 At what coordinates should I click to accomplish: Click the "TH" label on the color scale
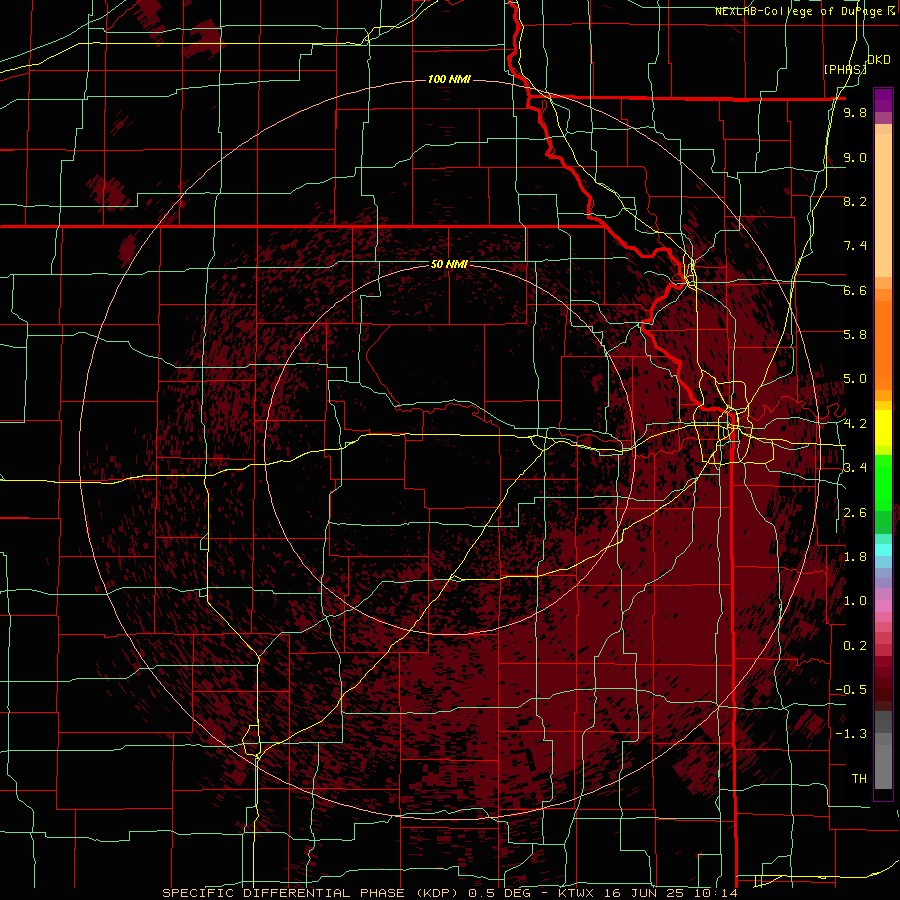859,779
